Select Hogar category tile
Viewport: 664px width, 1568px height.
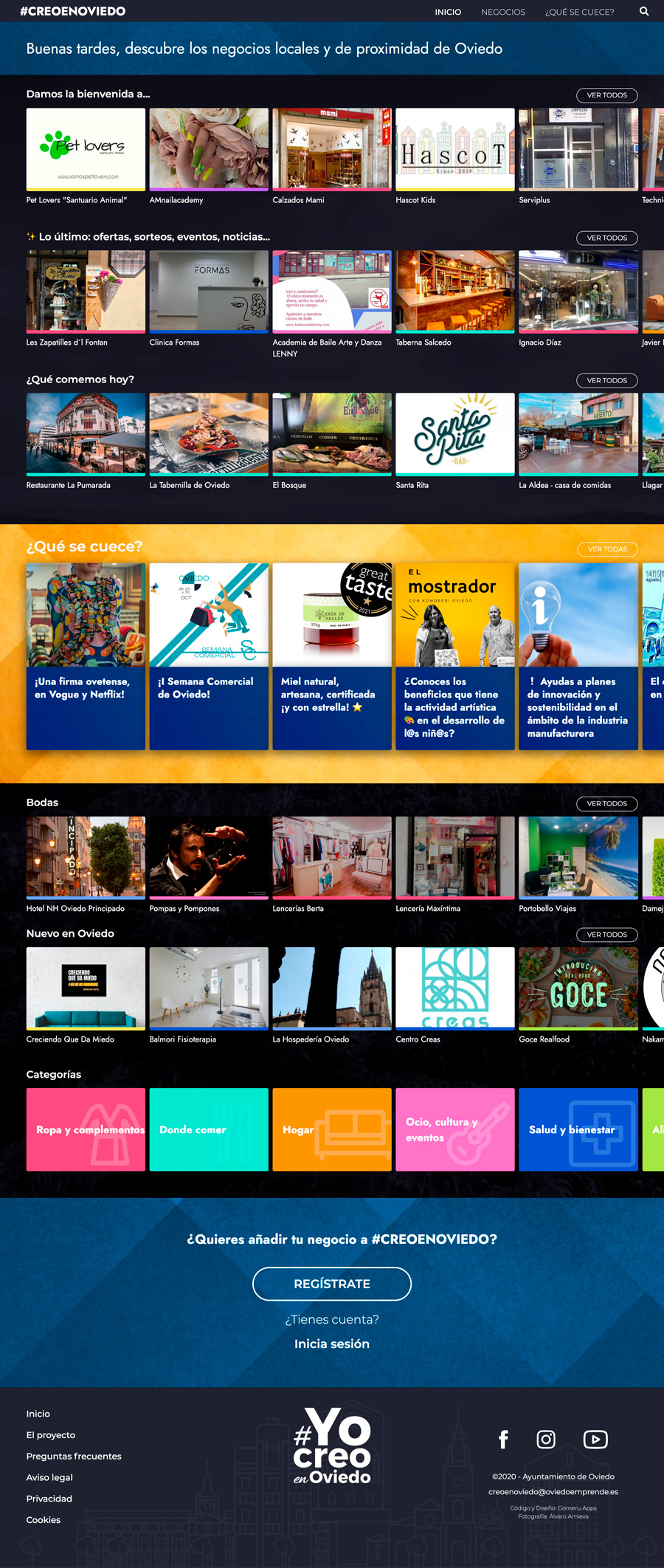click(x=332, y=1129)
